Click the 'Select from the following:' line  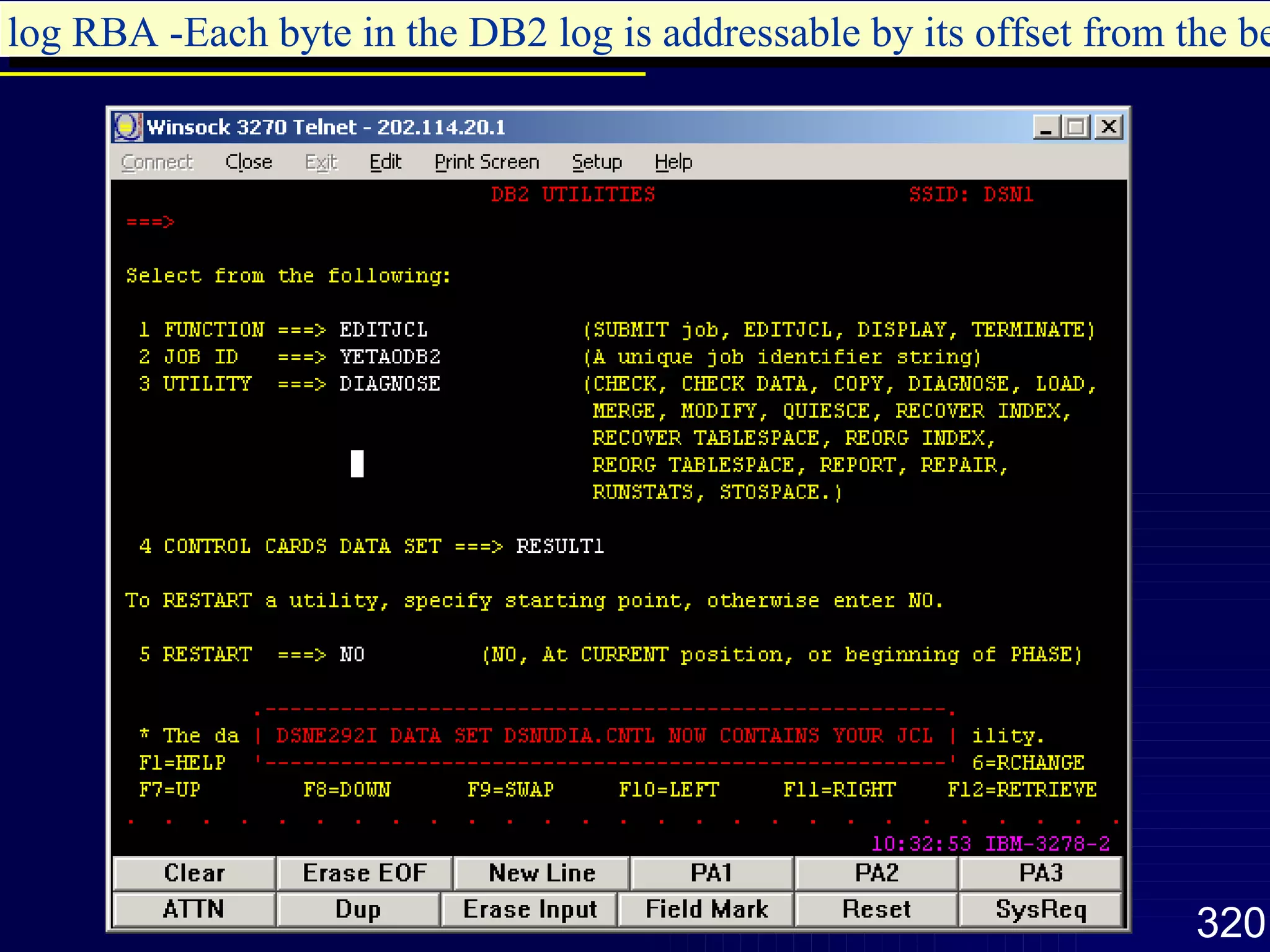pyautogui.click(x=289, y=276)
